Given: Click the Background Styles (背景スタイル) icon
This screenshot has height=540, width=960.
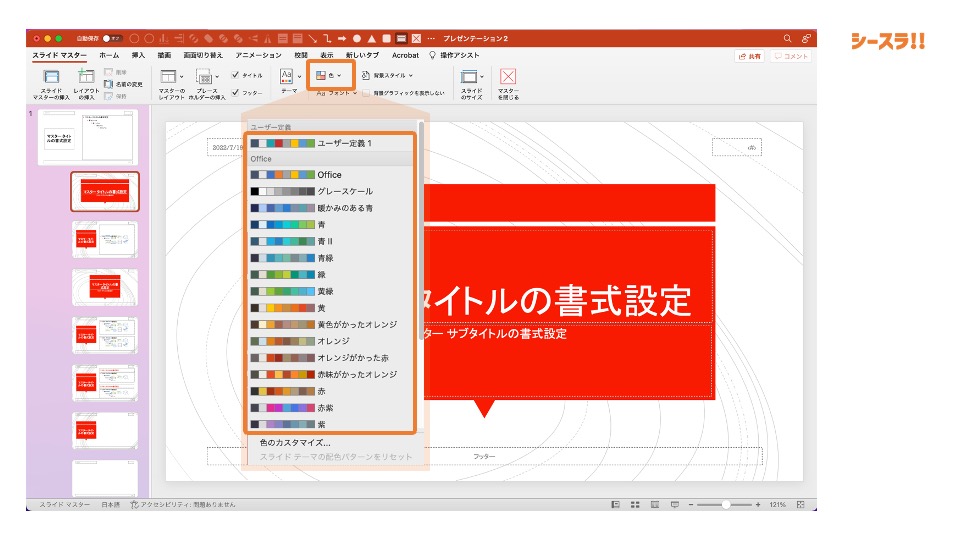Looking at the screenshot, I should 366,75.
